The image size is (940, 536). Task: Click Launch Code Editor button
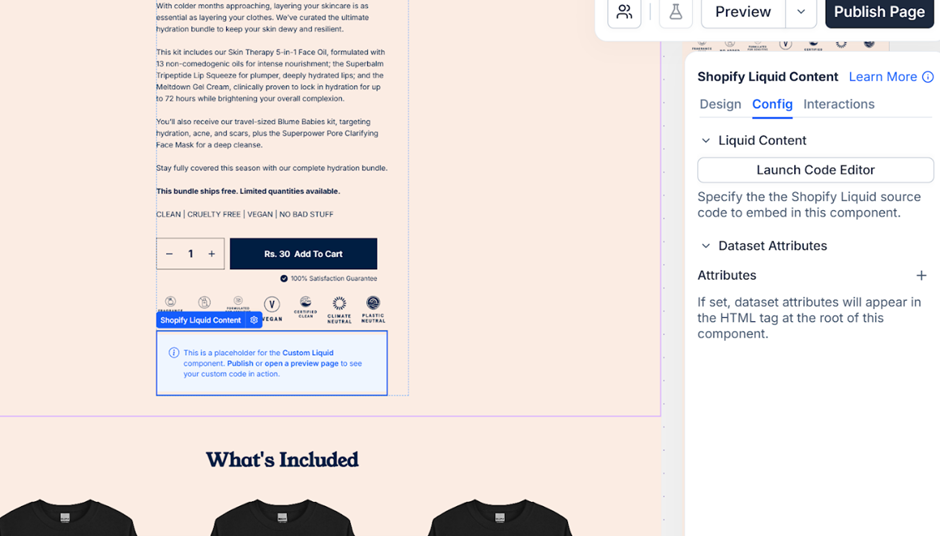(815, 170)
